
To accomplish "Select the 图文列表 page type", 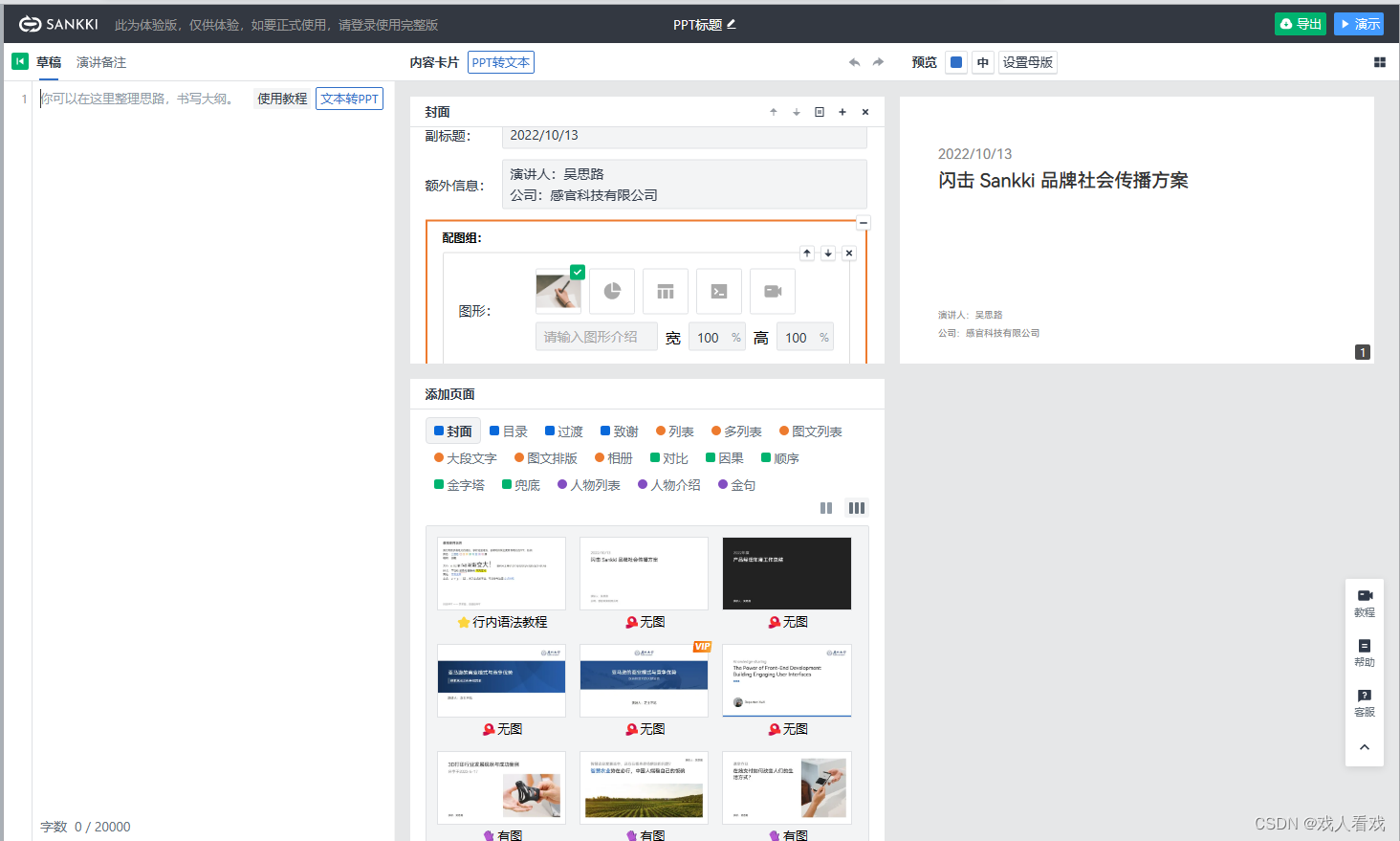I will tap(811, 432).
